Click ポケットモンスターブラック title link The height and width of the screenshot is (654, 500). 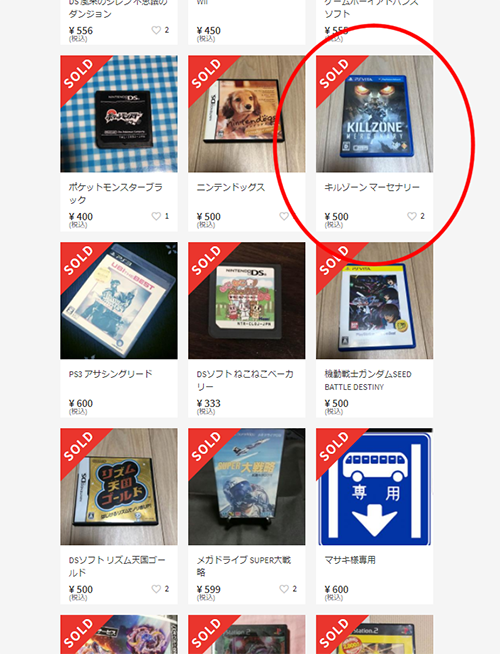pos(116,194)
